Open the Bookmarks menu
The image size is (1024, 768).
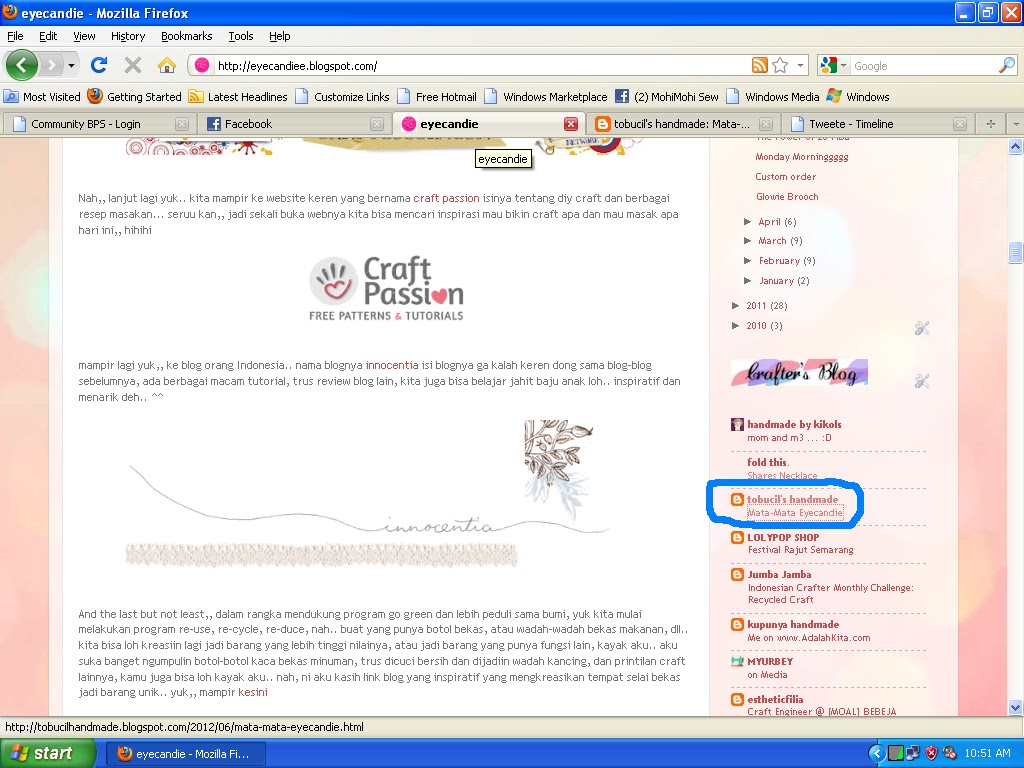pyautogui.click(x=187, y=36)
